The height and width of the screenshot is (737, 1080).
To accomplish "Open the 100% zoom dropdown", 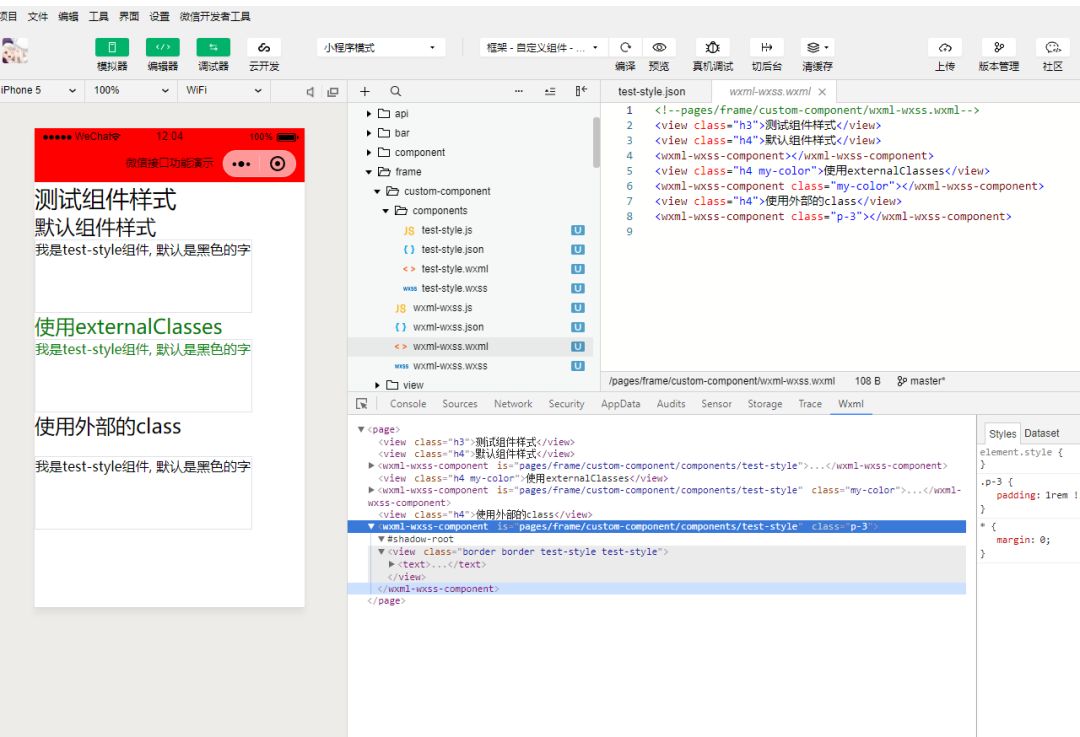I will 131,90.
